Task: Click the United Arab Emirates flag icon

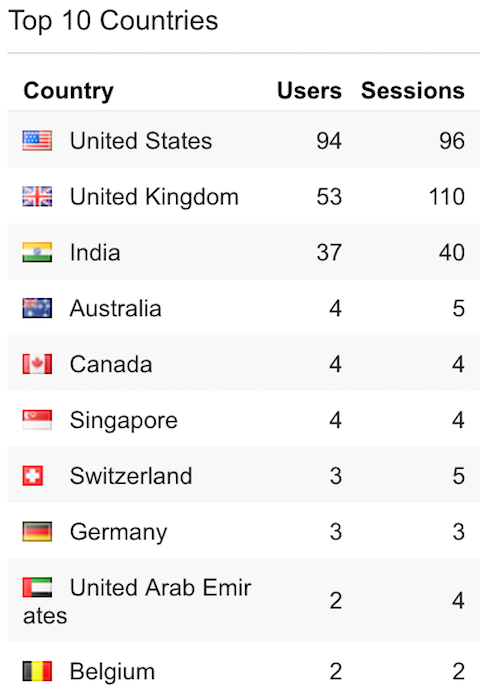Action: pyautogui.click(x=37, y=587)
